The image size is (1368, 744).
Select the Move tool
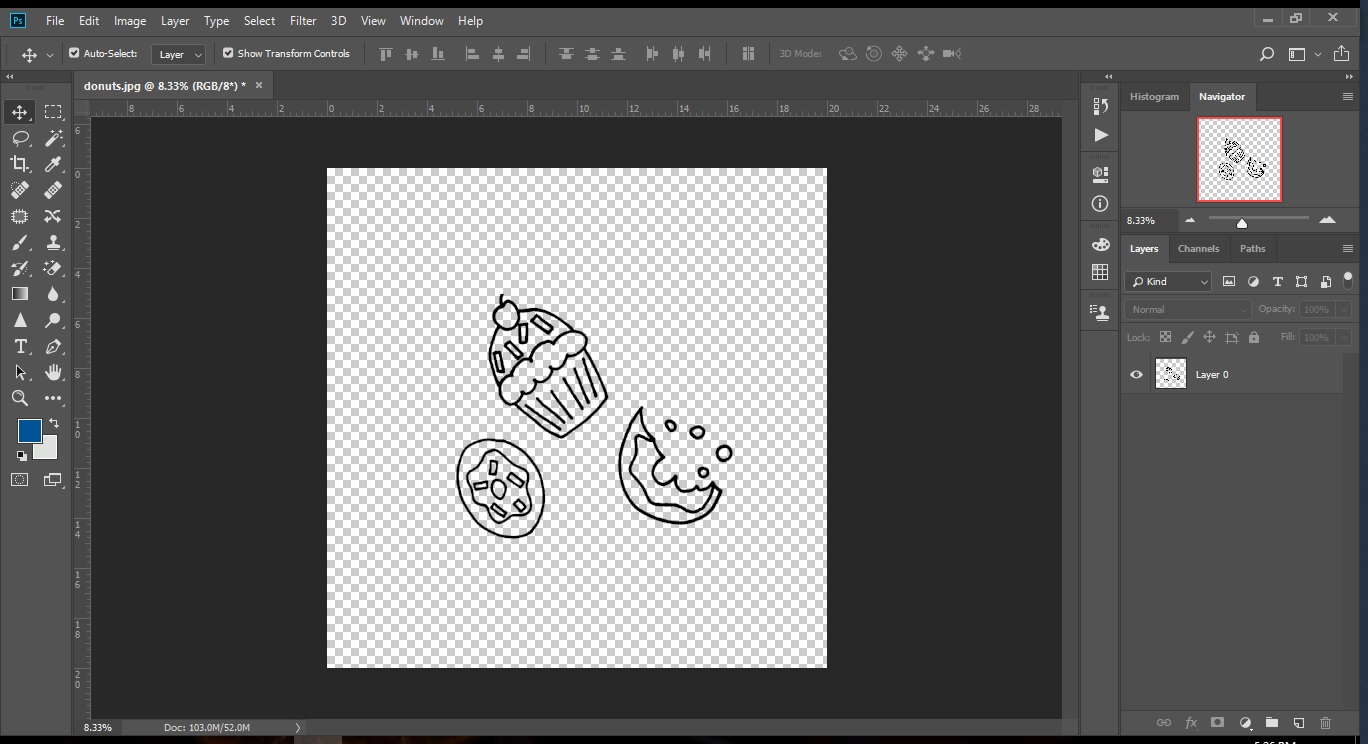[x=20, y=112]
